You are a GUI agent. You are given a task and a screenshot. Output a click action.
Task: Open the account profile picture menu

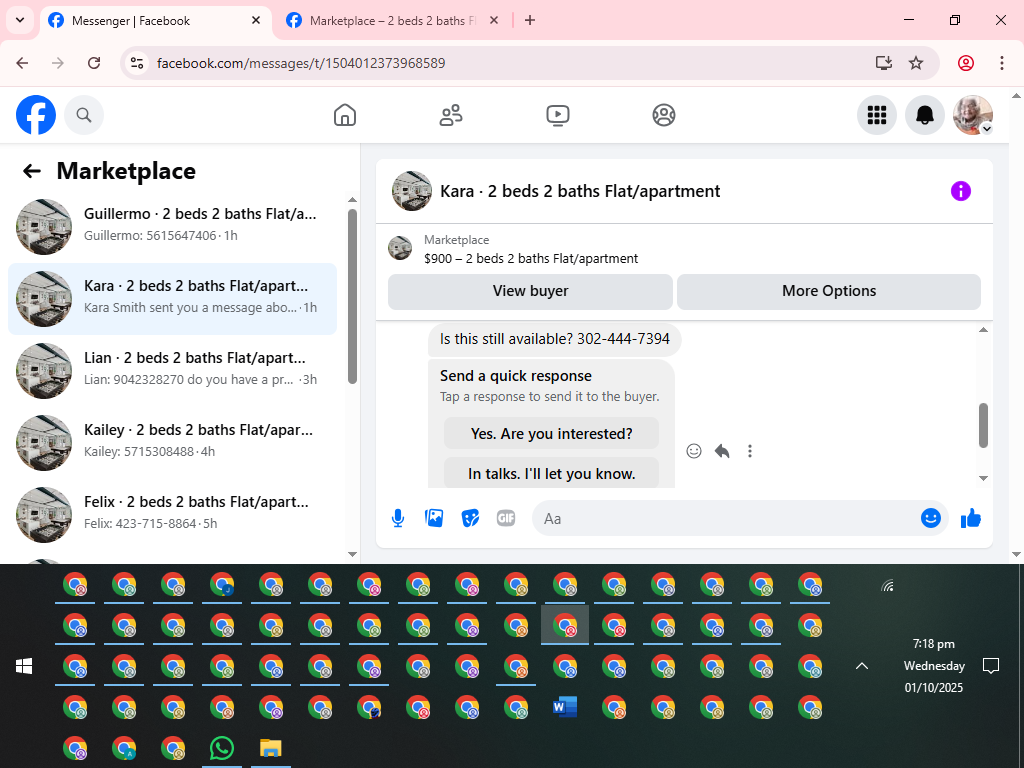click(x=973, y=115)
